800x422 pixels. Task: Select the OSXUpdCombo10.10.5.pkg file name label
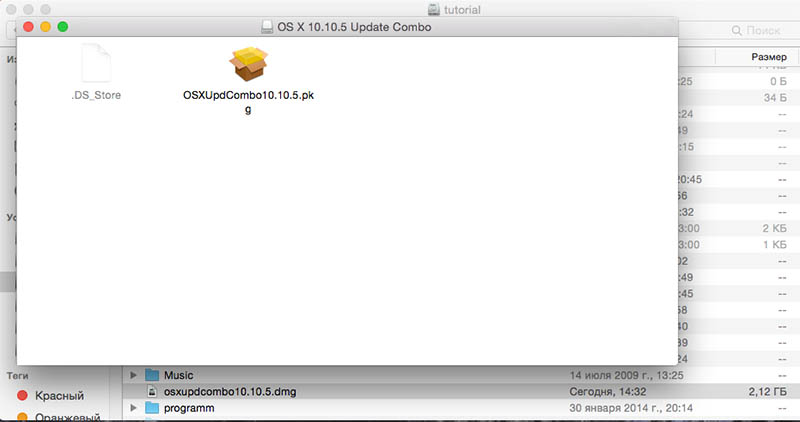click(x=248, y=102)
